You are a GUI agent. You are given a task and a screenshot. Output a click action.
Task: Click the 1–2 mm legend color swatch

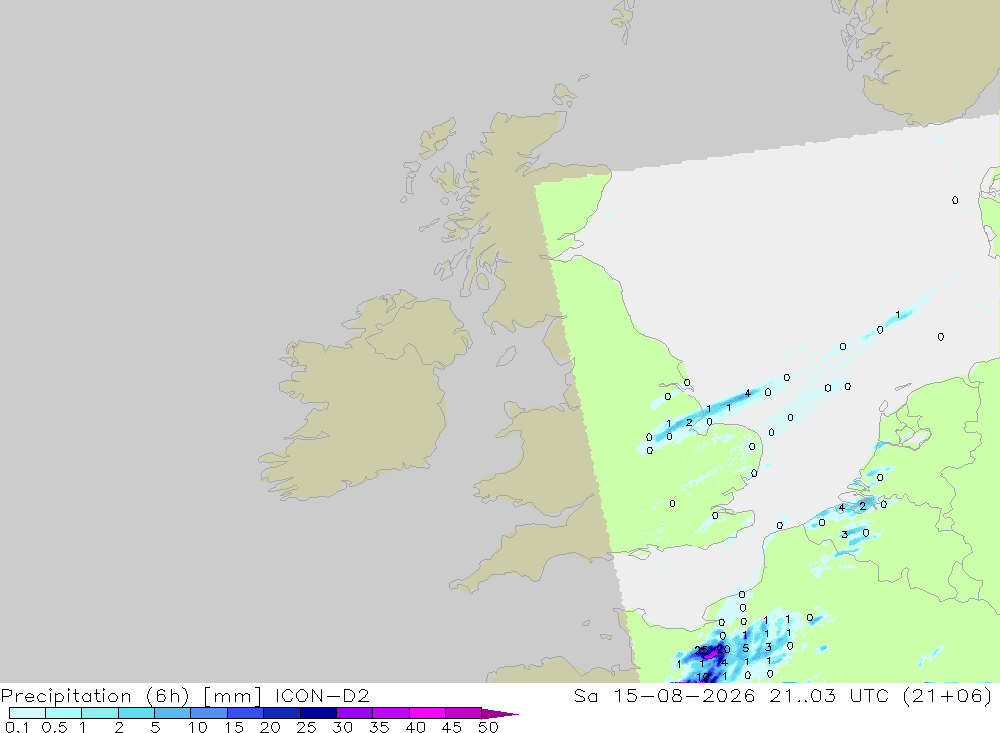[x=100, y=713]
